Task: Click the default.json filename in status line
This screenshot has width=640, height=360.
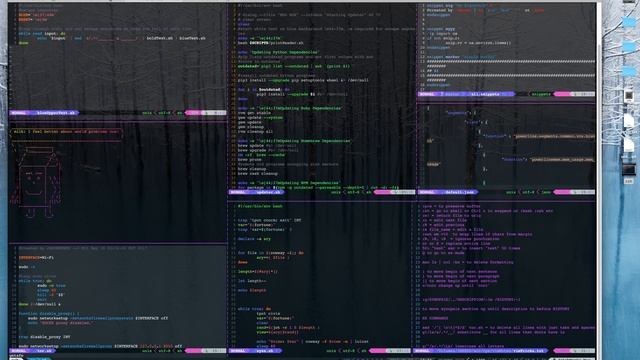Action: [x=460, y=192]
